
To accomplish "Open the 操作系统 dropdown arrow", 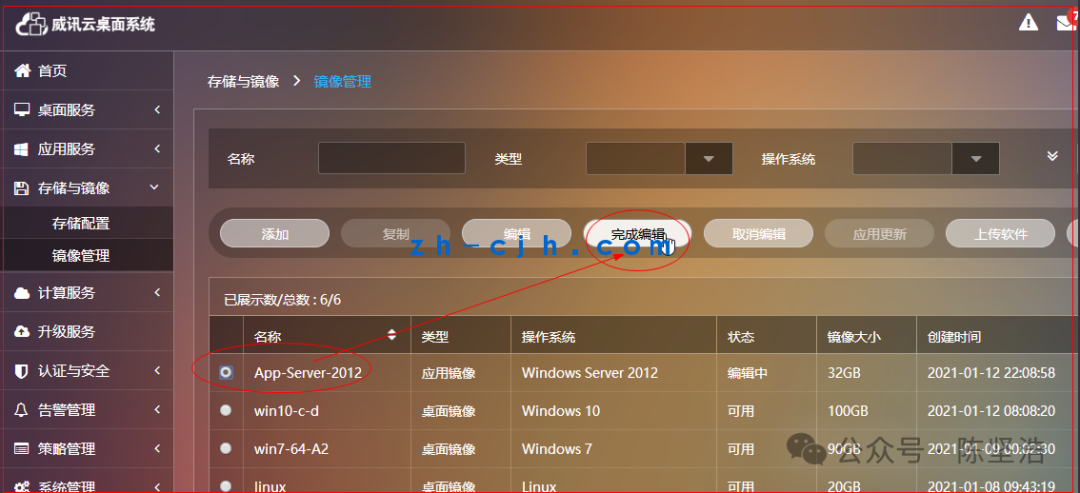I will tap(975, 159).
